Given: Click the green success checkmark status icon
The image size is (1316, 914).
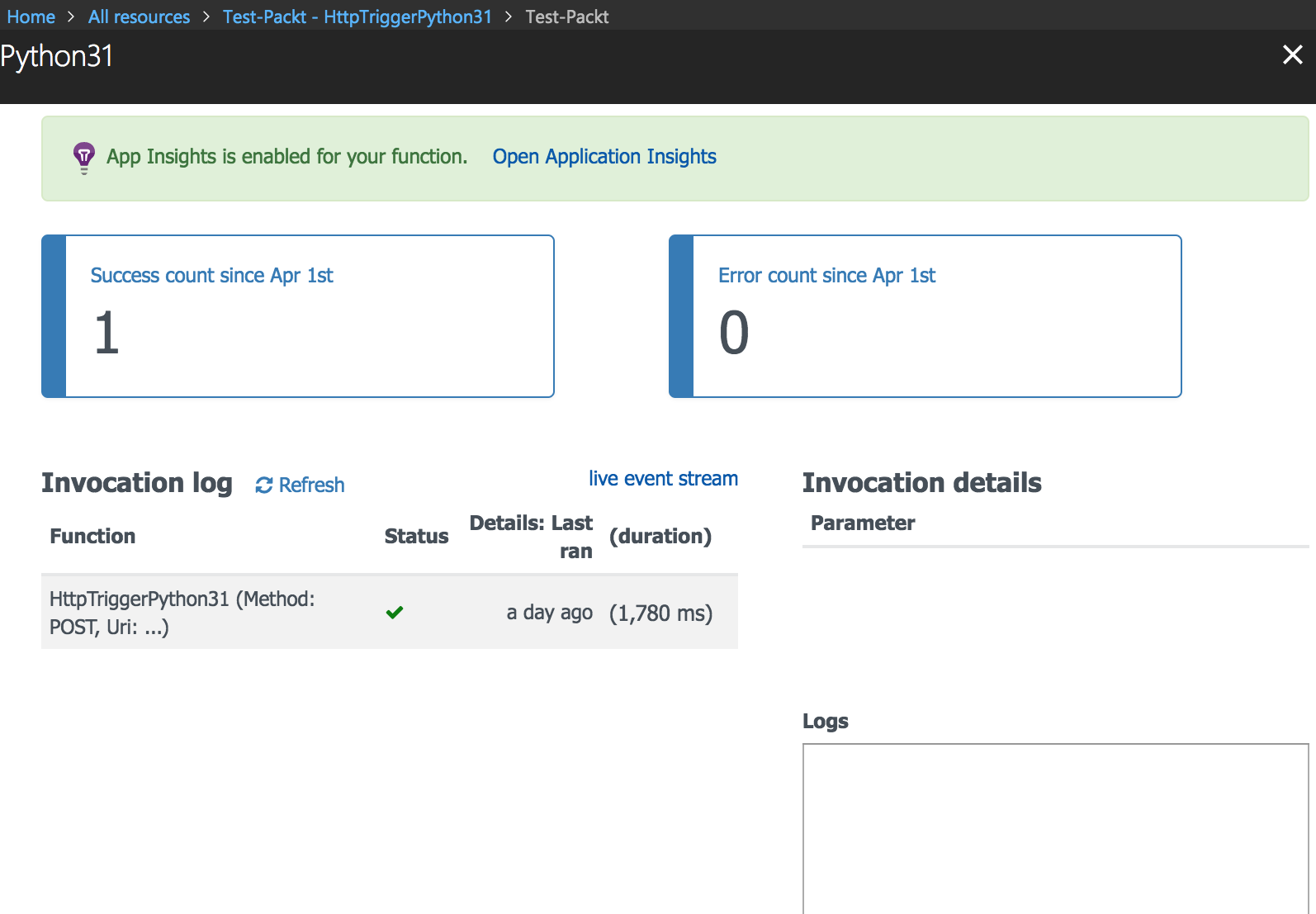Looking at the screenshot, I should (395, 613).
